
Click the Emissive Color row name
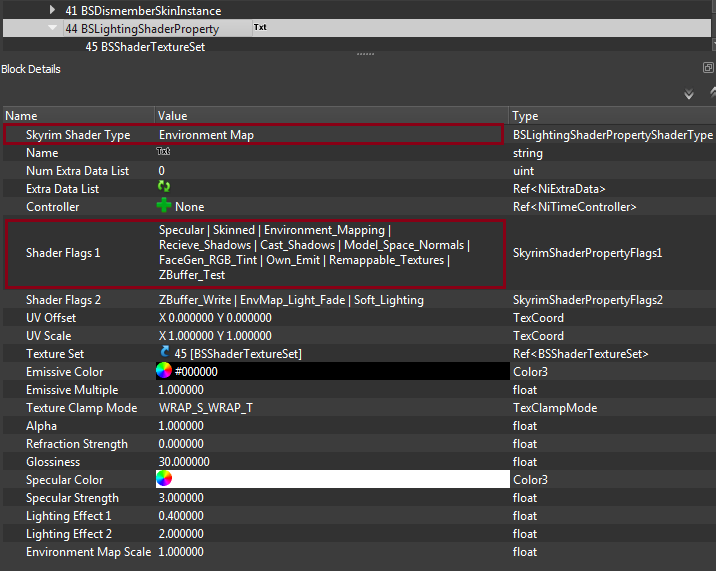tap(64, 372)
